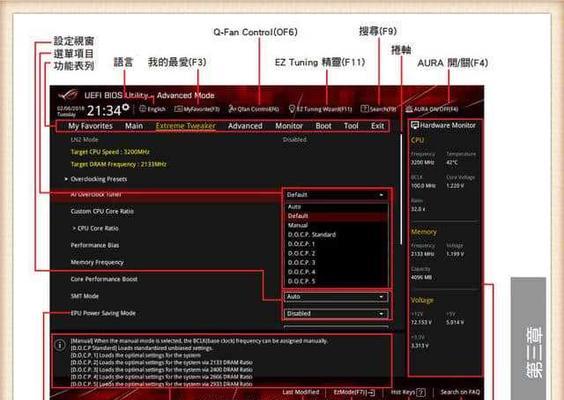The image size is (564, 400).
Task: Start EZ Tuning Wizard(F11)
Action: (320, 109)
